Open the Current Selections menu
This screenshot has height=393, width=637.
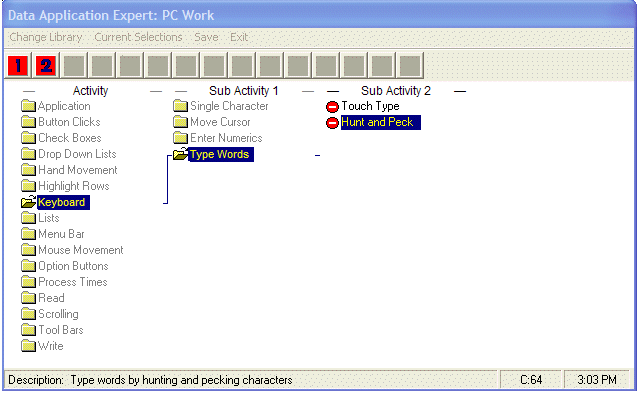click(x=138, y=37)
